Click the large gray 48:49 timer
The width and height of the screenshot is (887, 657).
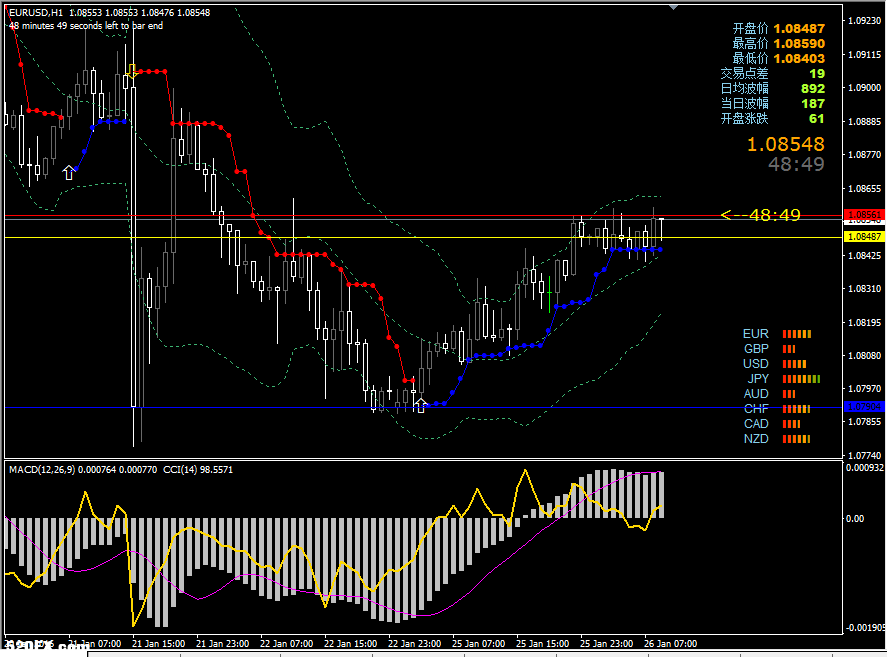tap(796, 164)
